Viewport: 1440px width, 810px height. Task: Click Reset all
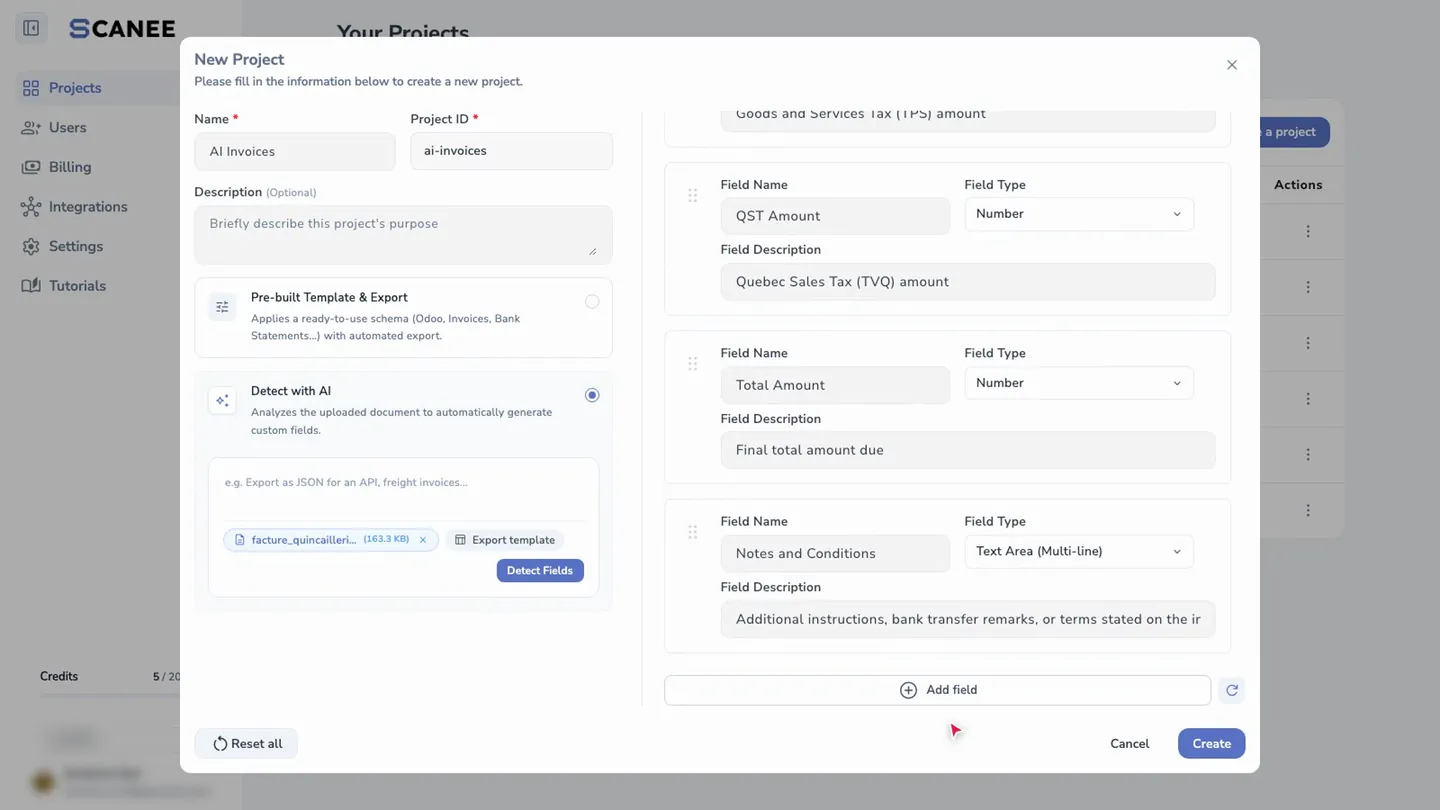246,744
